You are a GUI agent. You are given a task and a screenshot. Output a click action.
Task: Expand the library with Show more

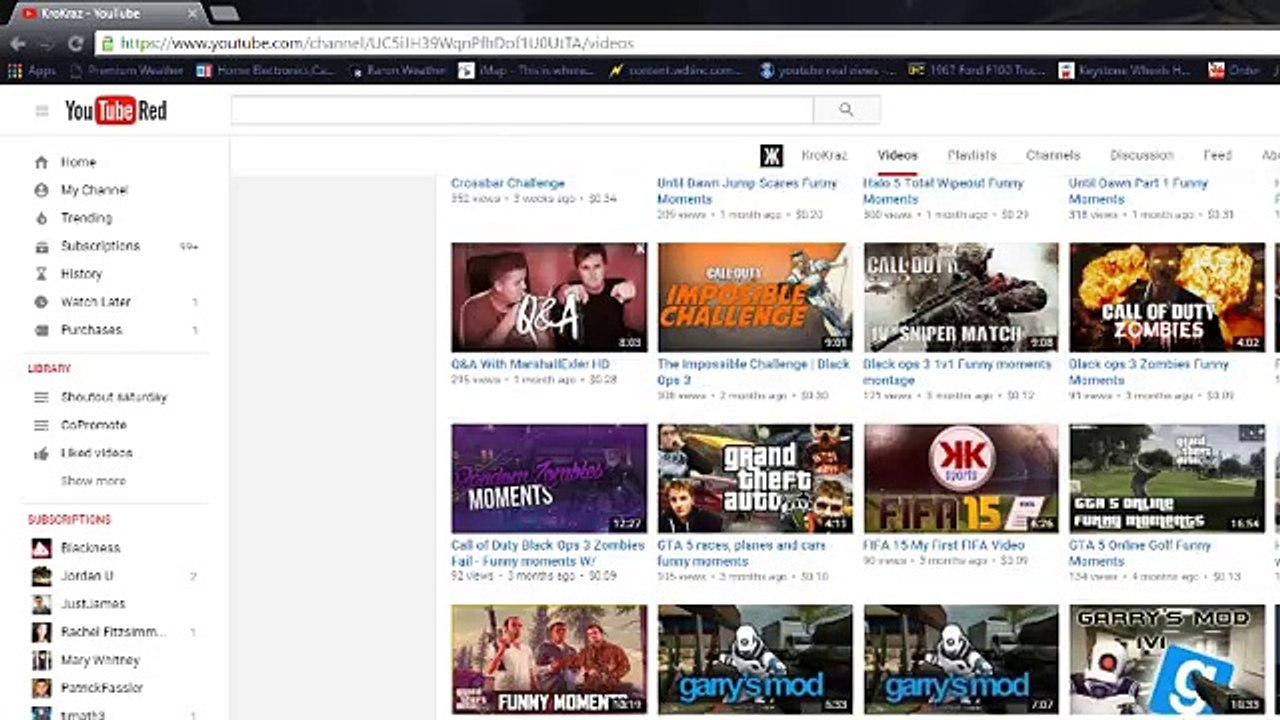click(93, 481)
